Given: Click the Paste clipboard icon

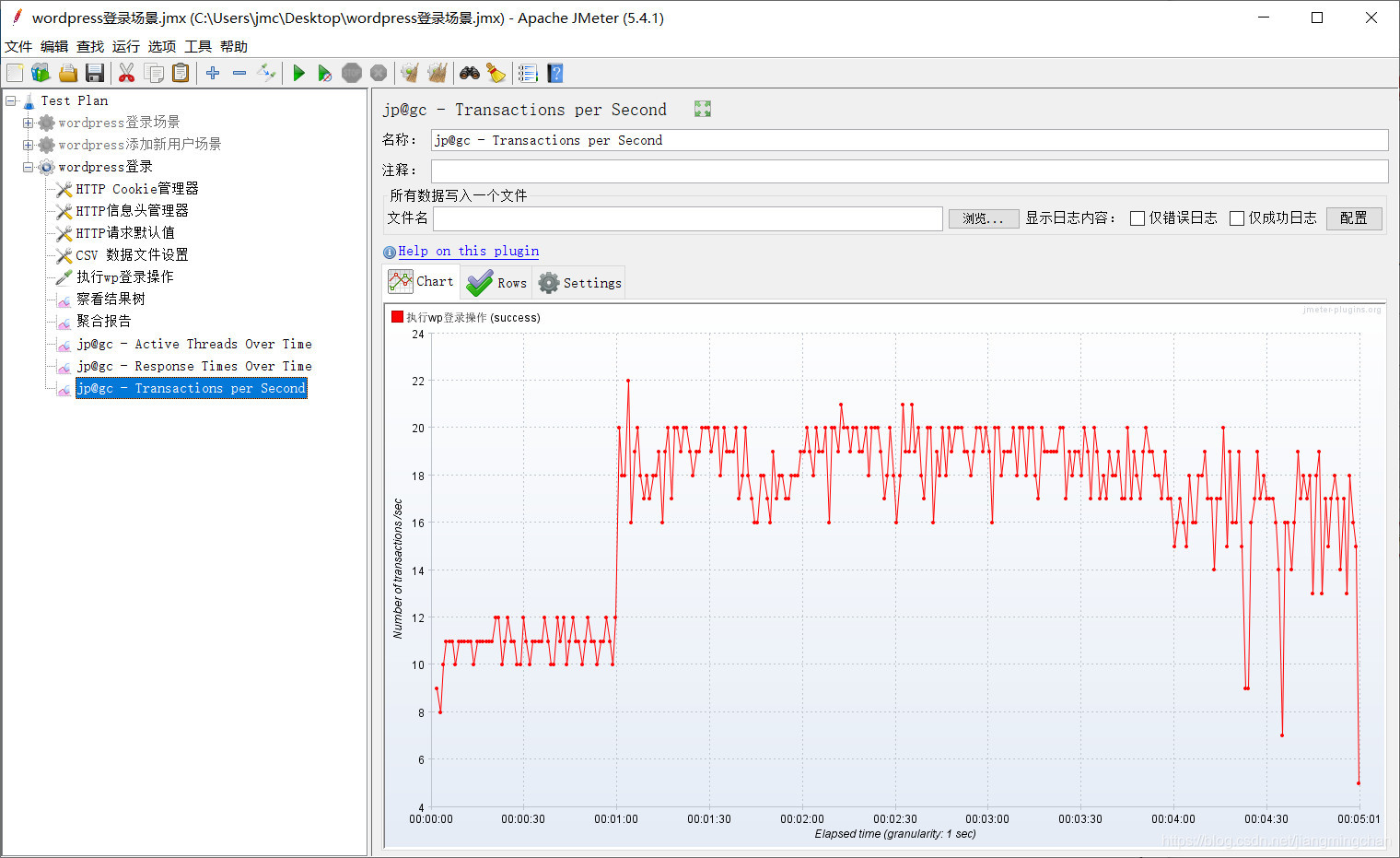Looking at the screenshot, I should point(181,73).
